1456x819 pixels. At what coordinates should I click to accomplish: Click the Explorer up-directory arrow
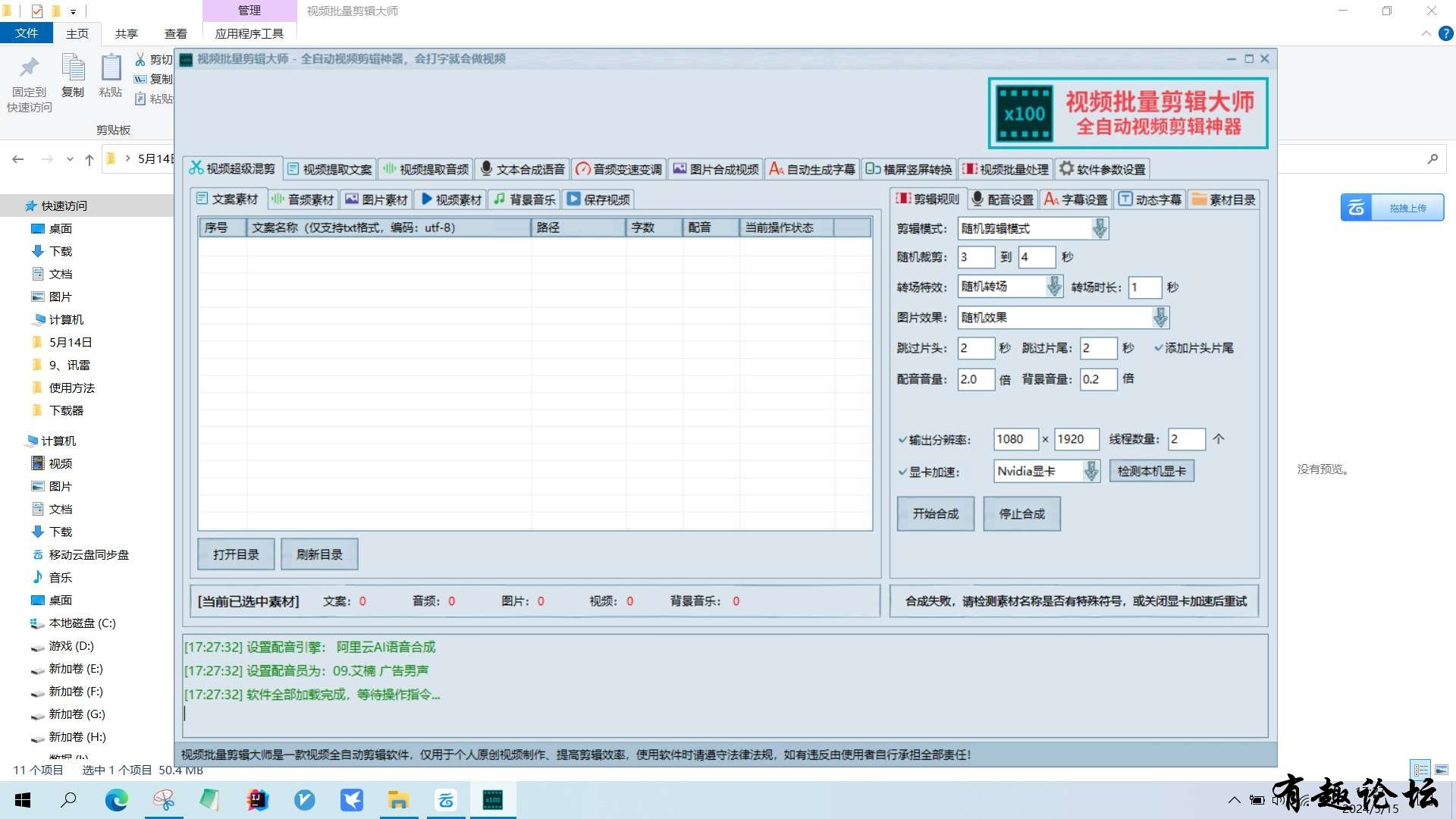(89, 159)
